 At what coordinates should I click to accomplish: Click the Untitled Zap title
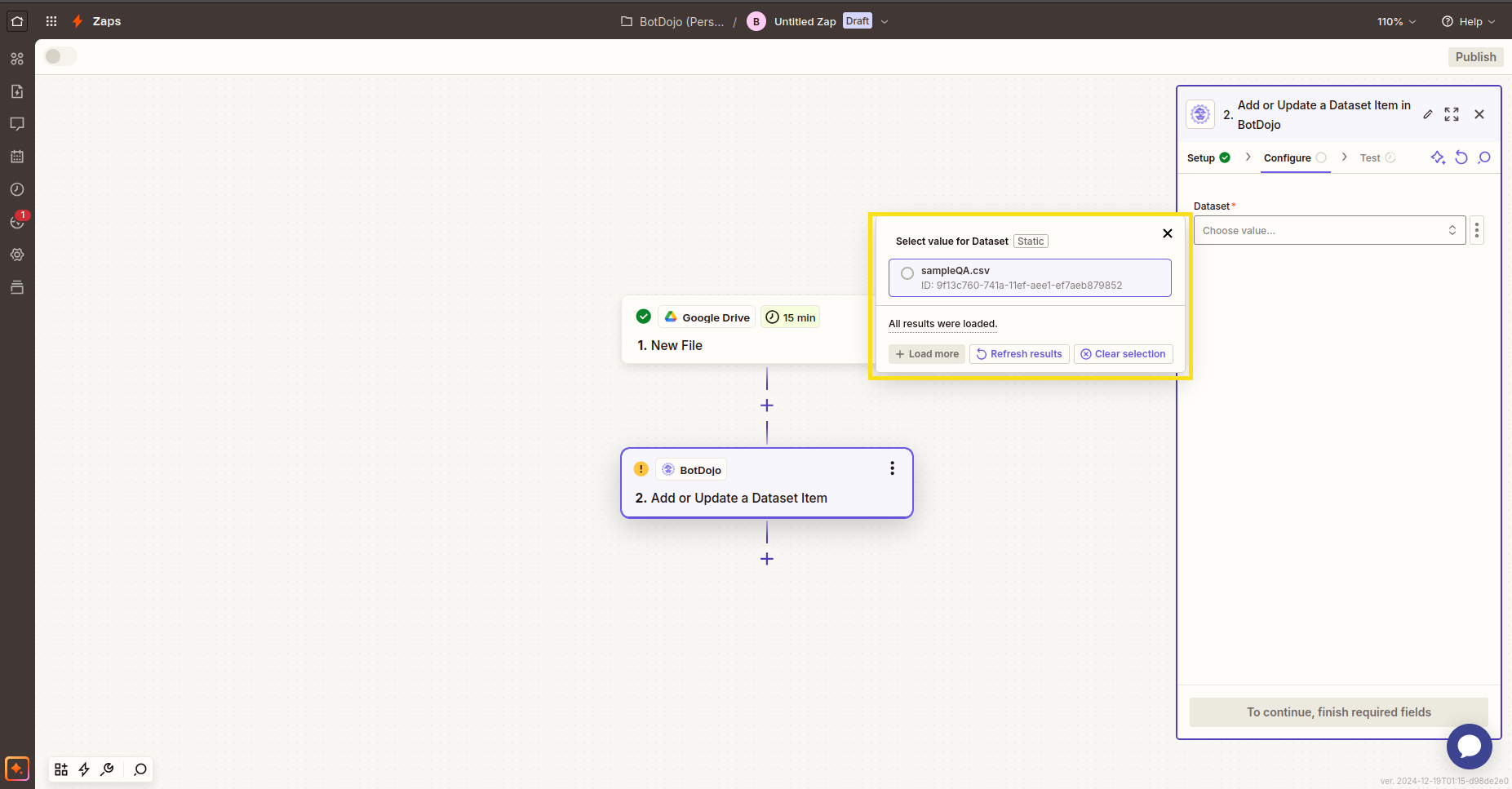[805, 22]
